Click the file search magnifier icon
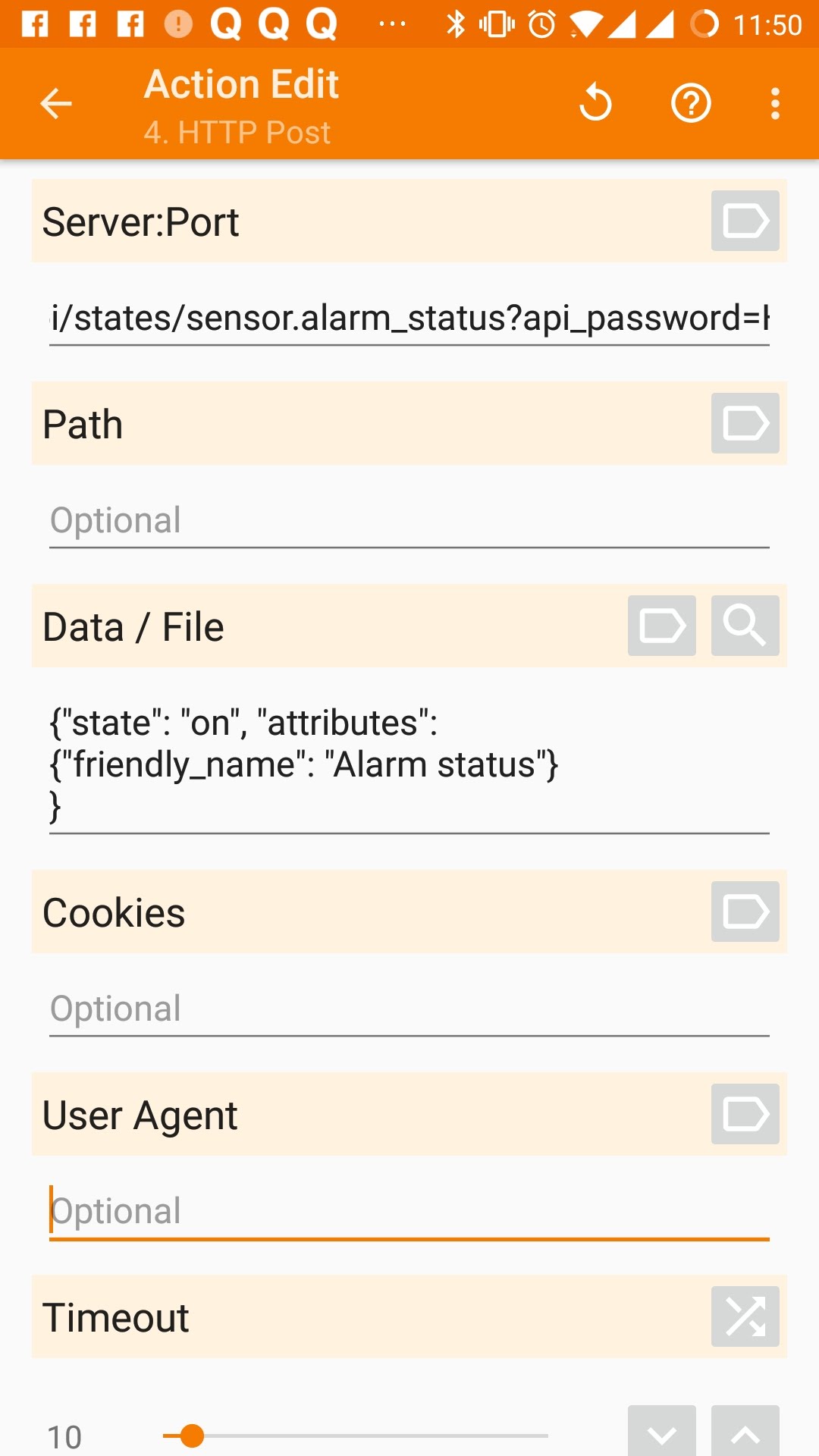 [x=745, y=626]
